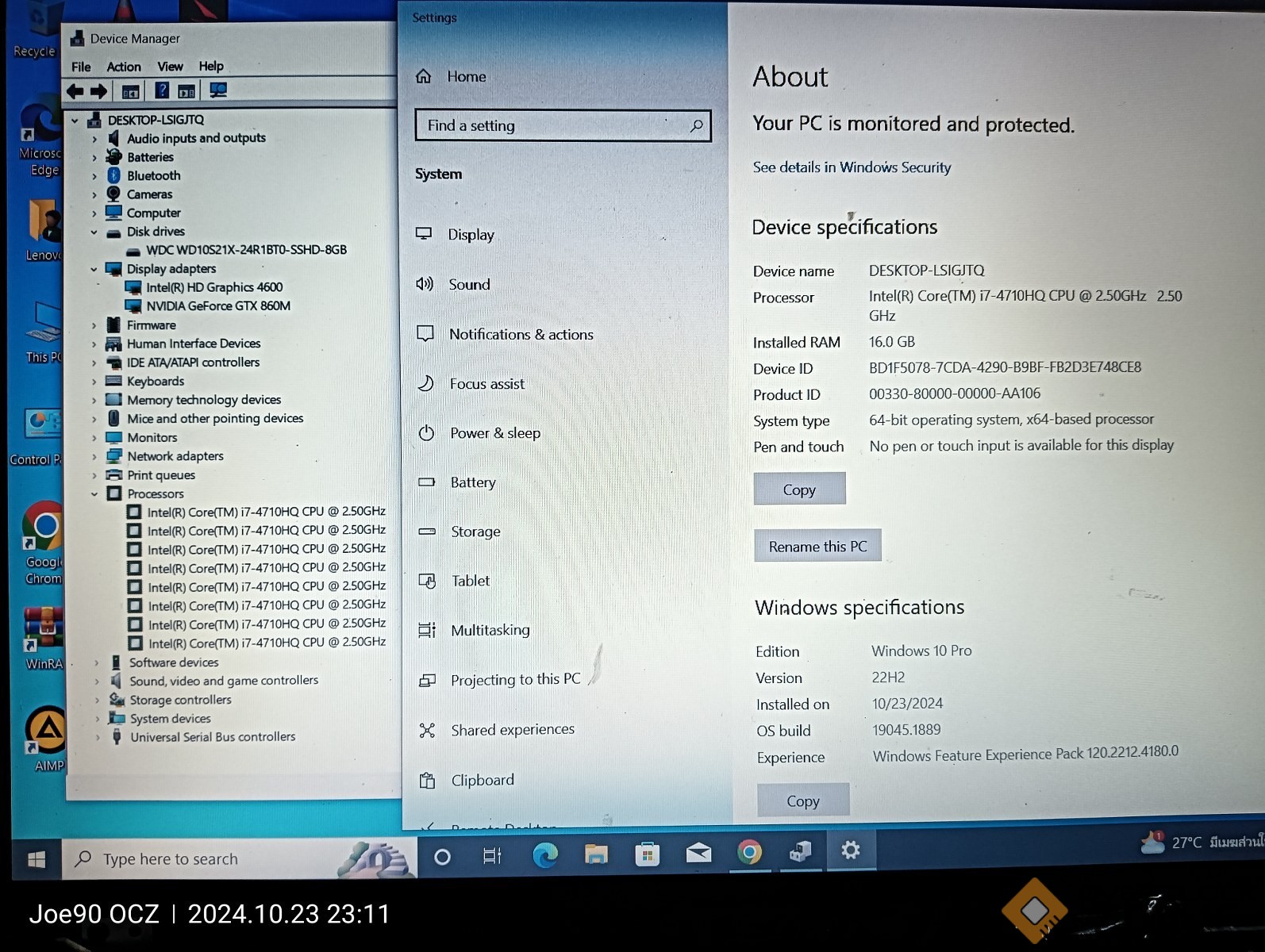This screenshot has height=952, width=1265.
Task: Collapse the Processors node
Action: (94, 494)
